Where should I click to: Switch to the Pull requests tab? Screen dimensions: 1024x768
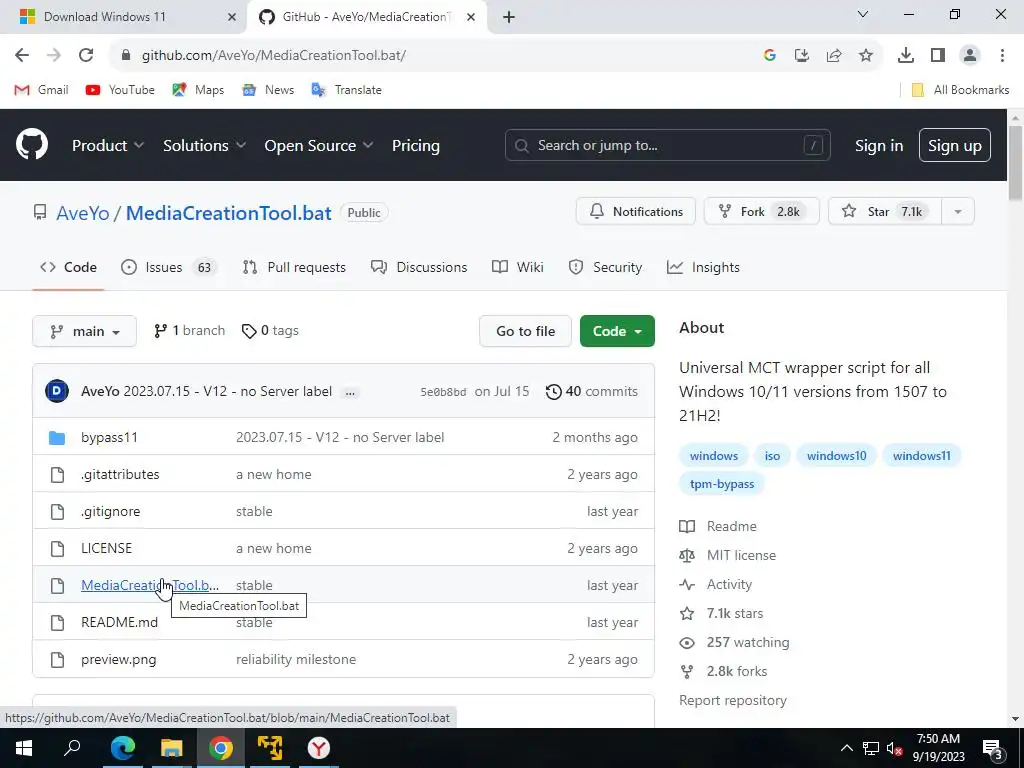[x=294, y=267]
